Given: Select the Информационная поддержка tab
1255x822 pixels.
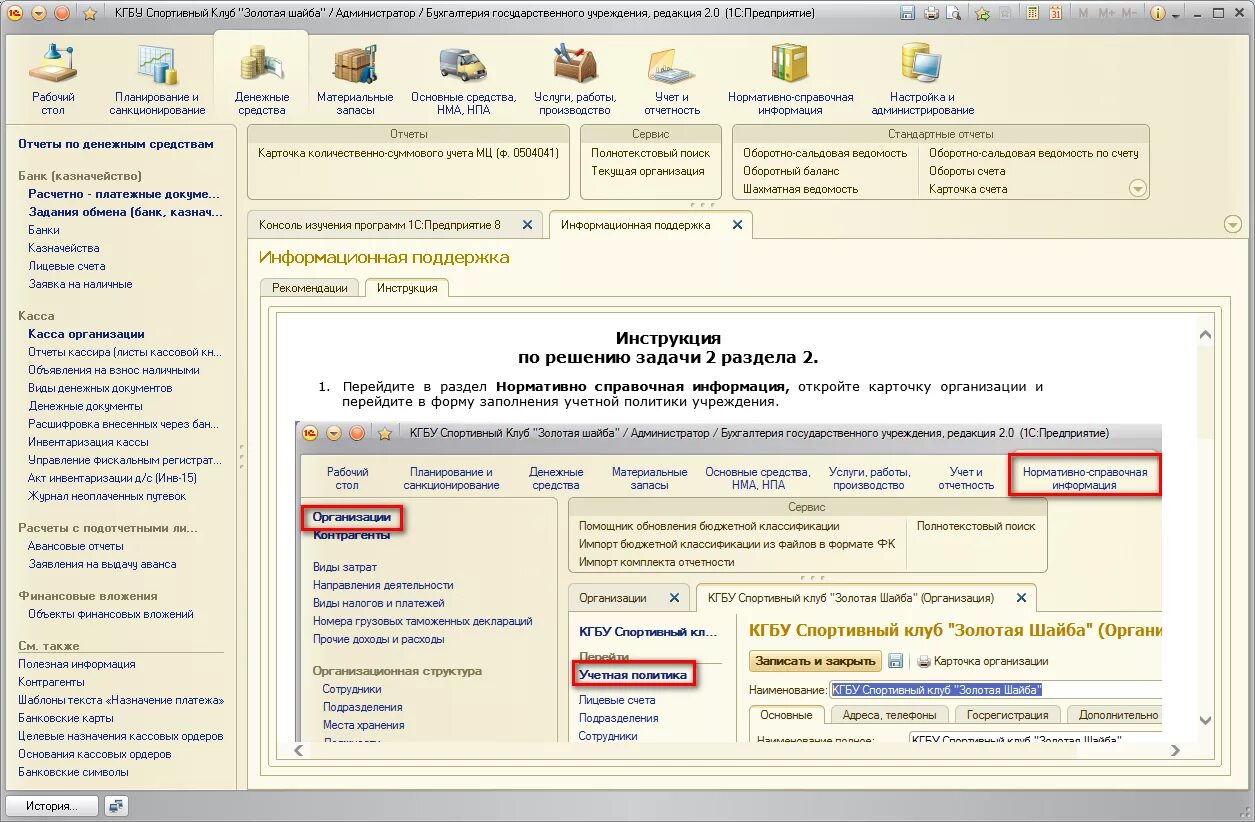Looking at the screenshot, I should [635, 225].
